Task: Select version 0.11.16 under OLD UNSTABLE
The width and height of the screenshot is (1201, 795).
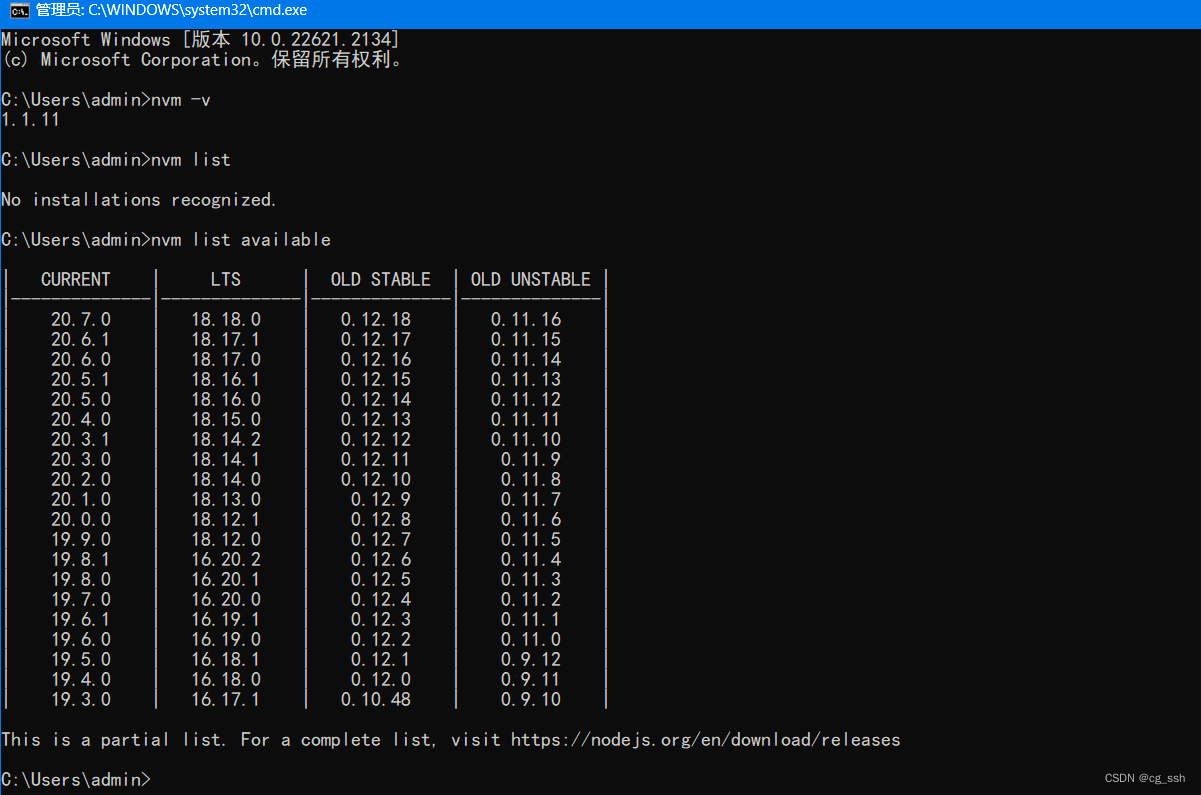Action: pyautogui.click(x=525, y=319)
